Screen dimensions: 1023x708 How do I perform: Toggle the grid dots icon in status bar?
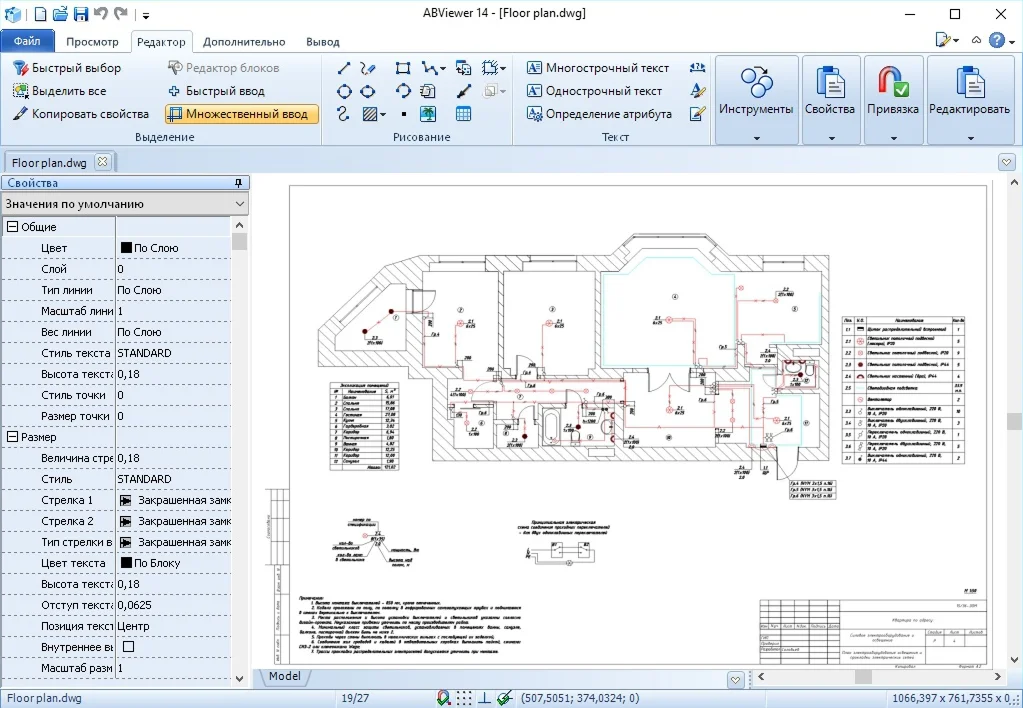click(x=465, y=698)
